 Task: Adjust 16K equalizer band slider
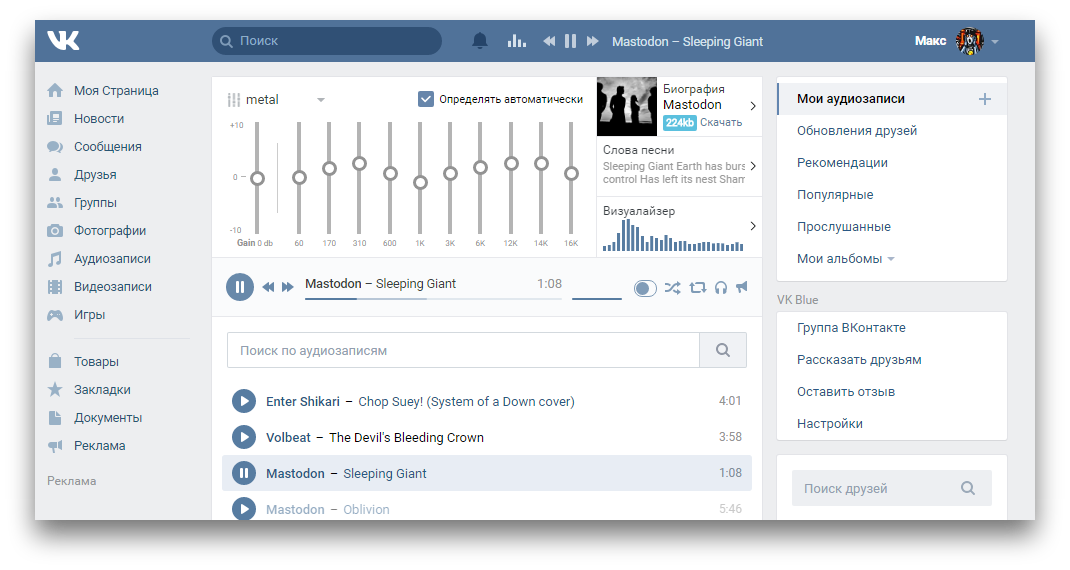point(571,173)
